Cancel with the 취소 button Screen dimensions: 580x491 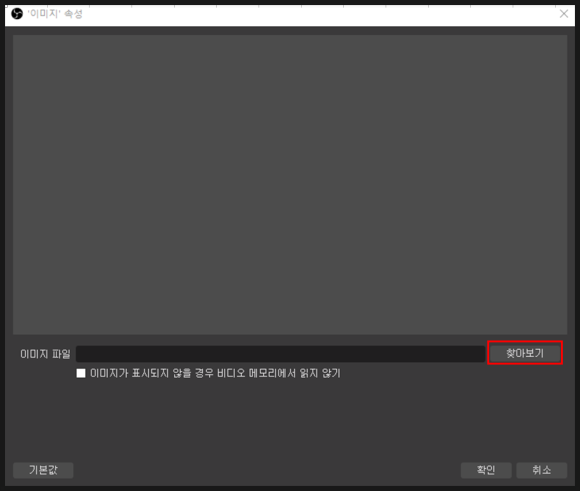542,470
